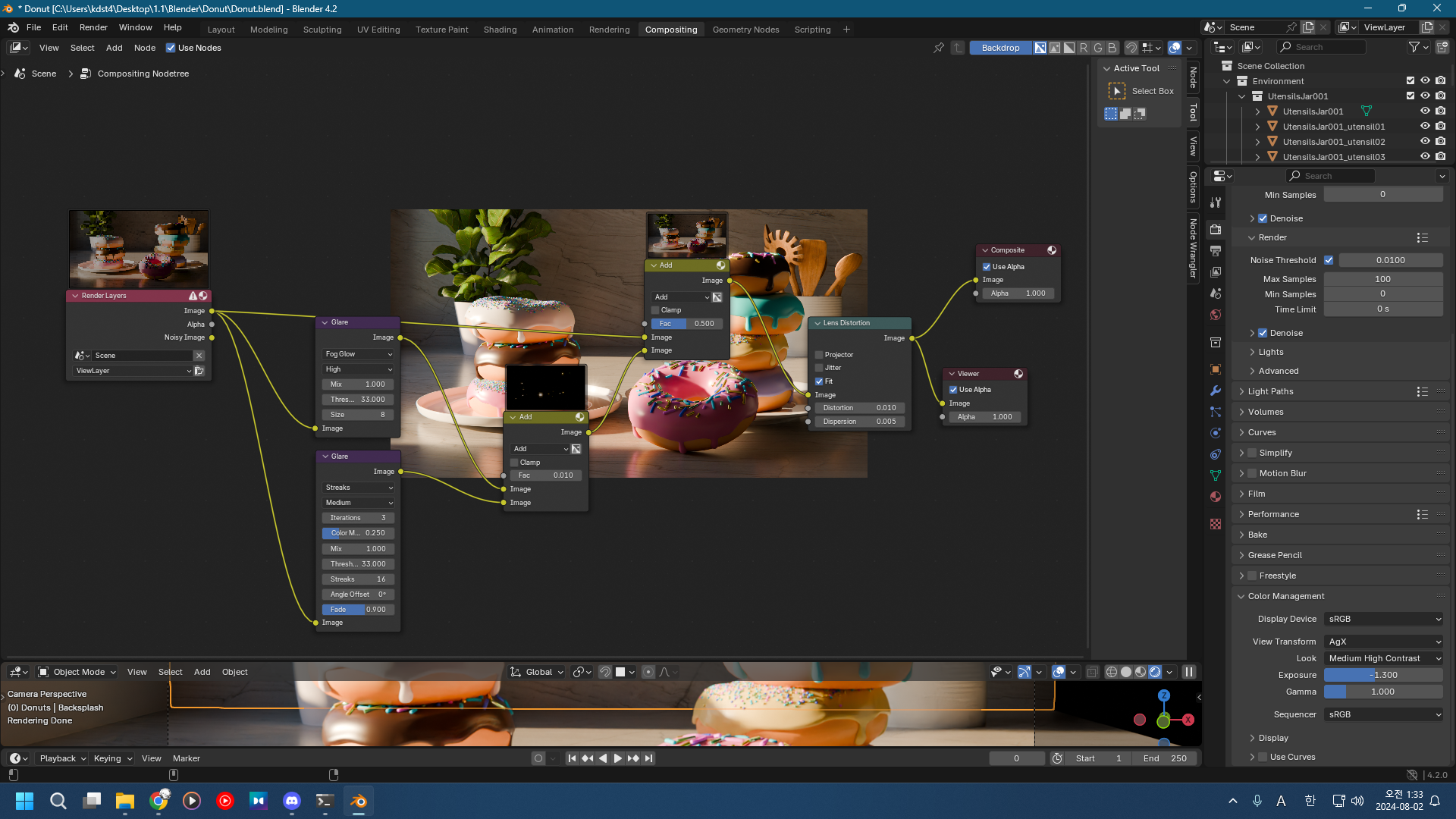Open the Streaks glare type dropdown
The image size is (1456, 819).
point(359,488)
